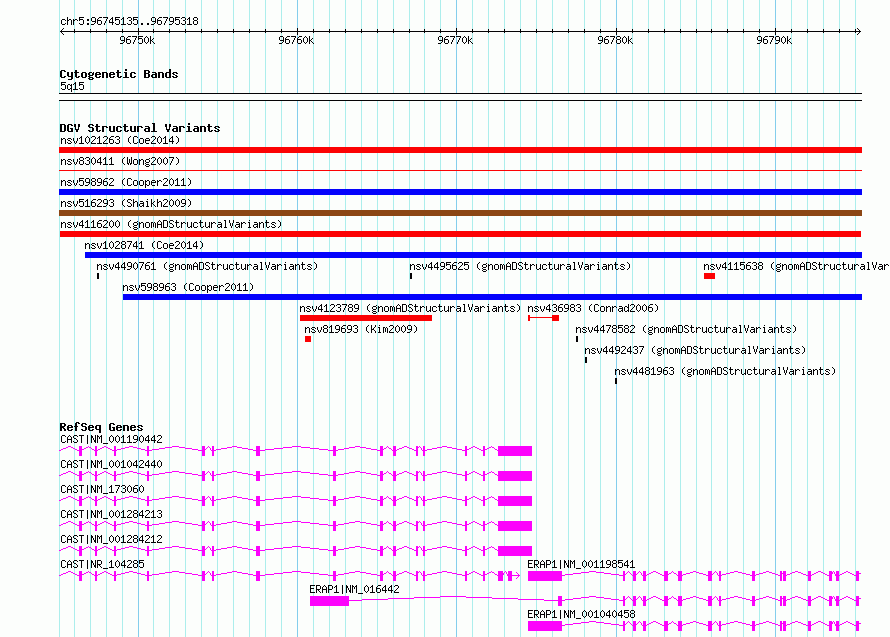Select the nsv830411 (Wong2007) thin red line
Screen dimensions: 890x637
coord(460,170)
